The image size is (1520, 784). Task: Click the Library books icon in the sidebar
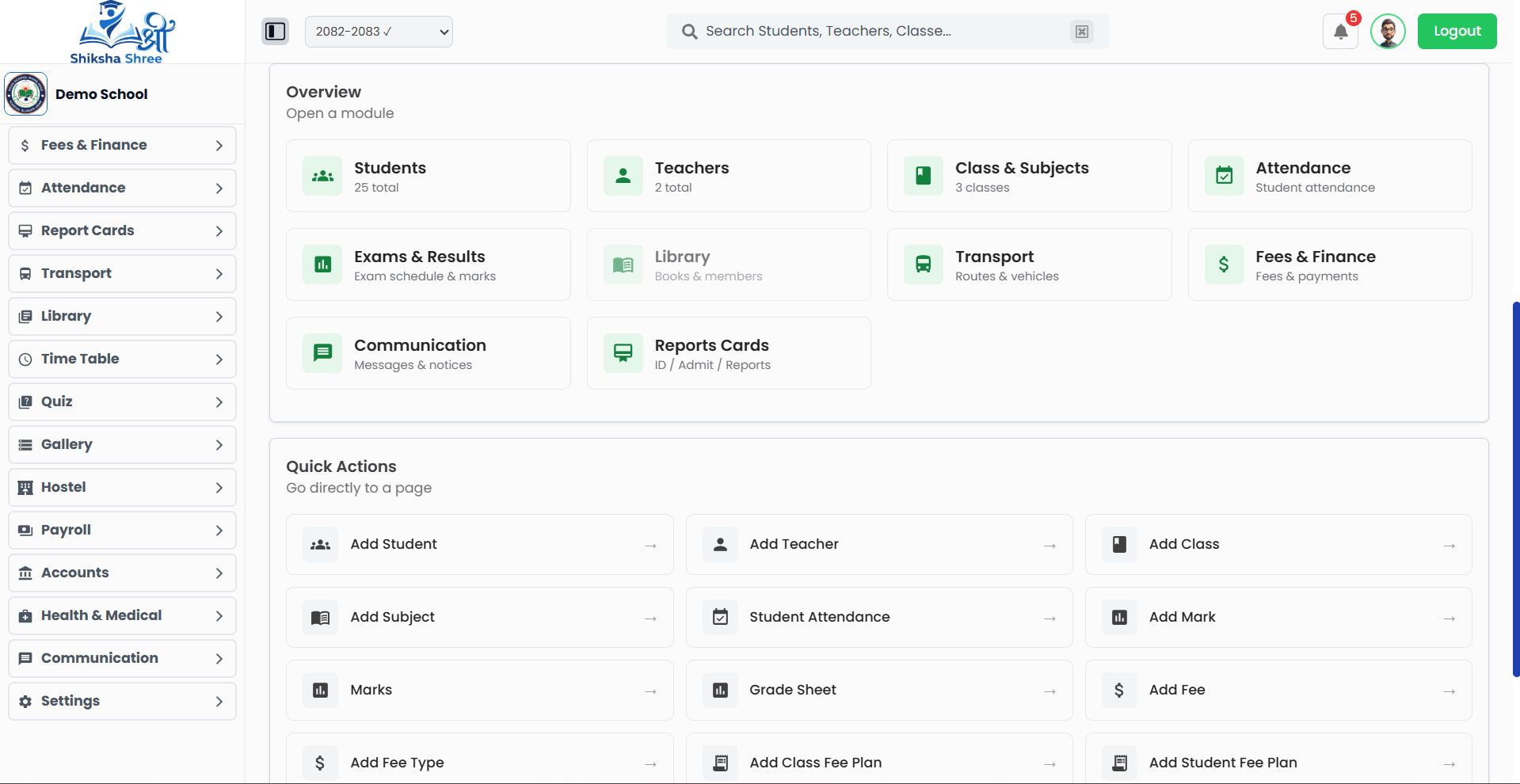(26, 316)
